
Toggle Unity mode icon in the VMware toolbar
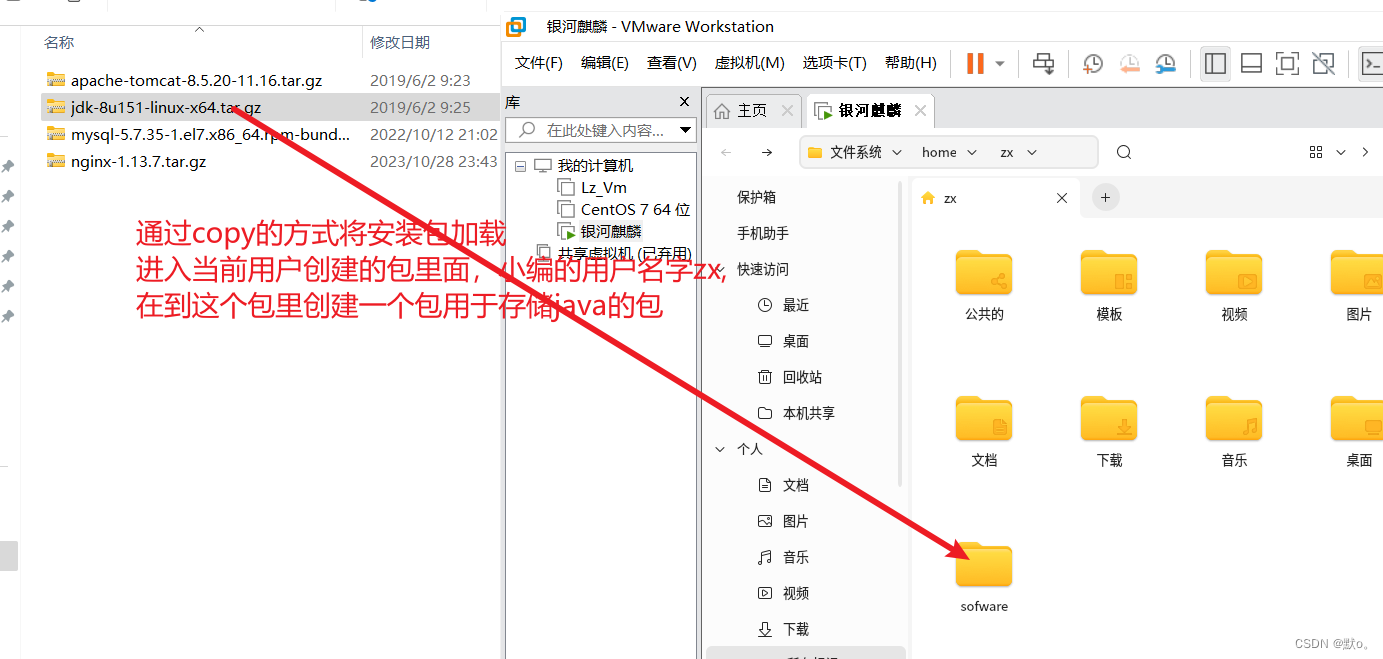(x=1323, y=64)
